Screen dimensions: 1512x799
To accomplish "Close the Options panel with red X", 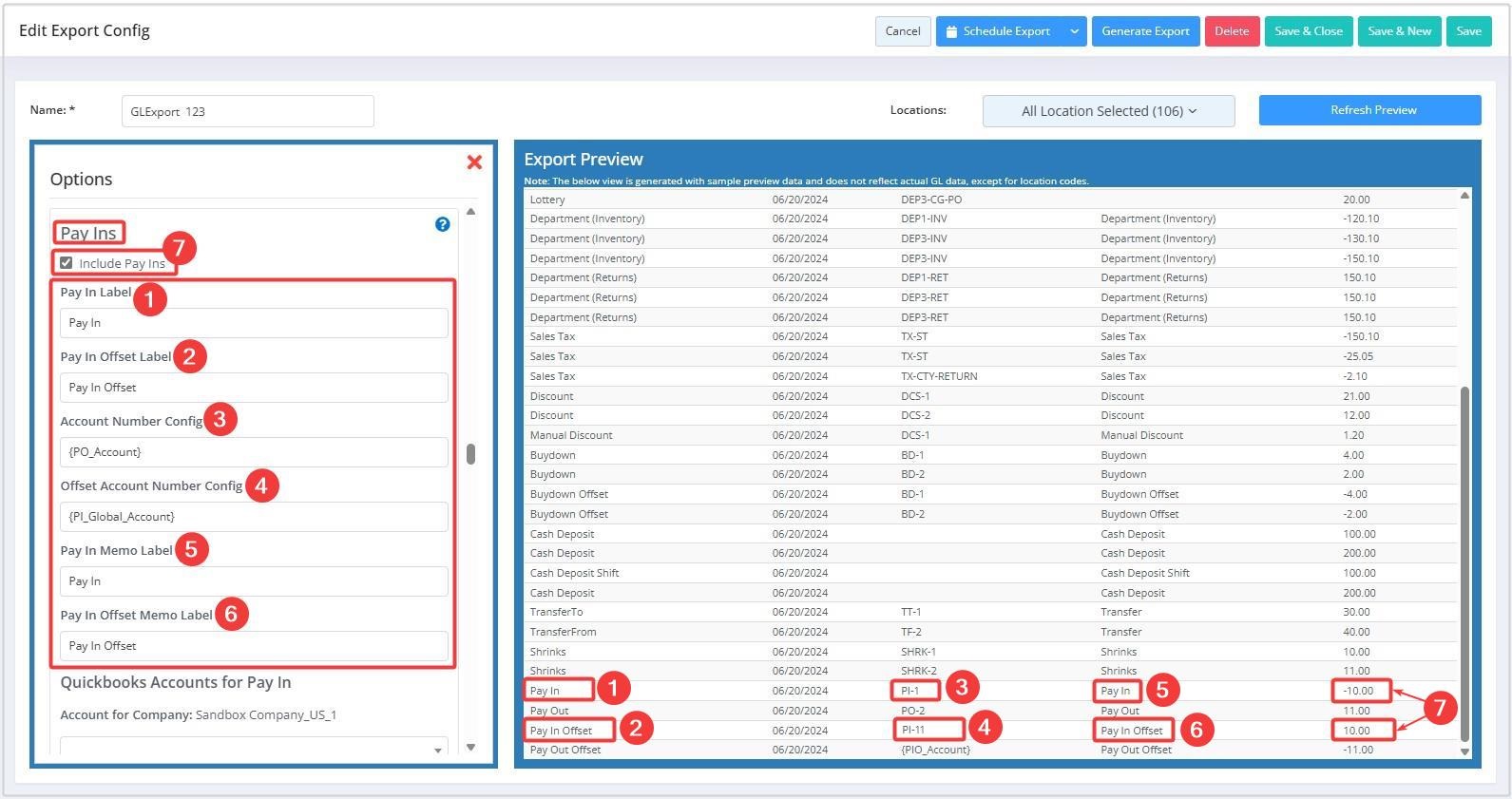I will point(474,162).
